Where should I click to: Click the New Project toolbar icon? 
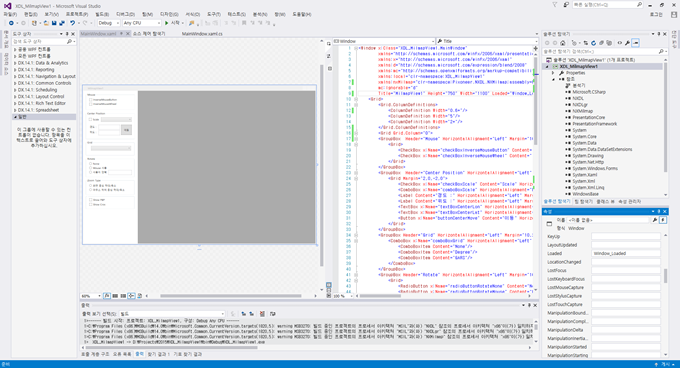click(x=34, y=23)
